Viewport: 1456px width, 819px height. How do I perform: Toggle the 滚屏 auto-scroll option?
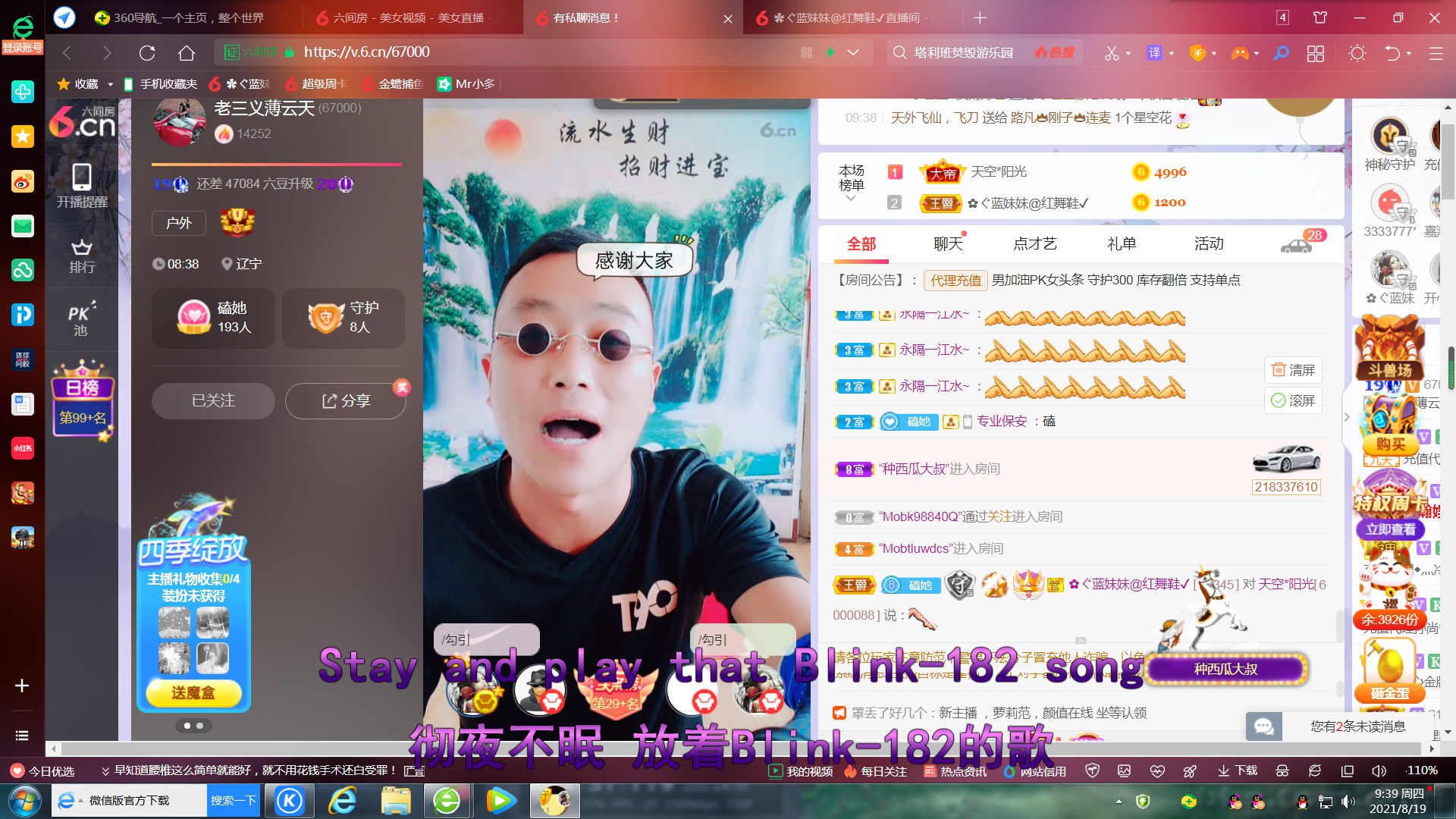(x=1293, y=400)
